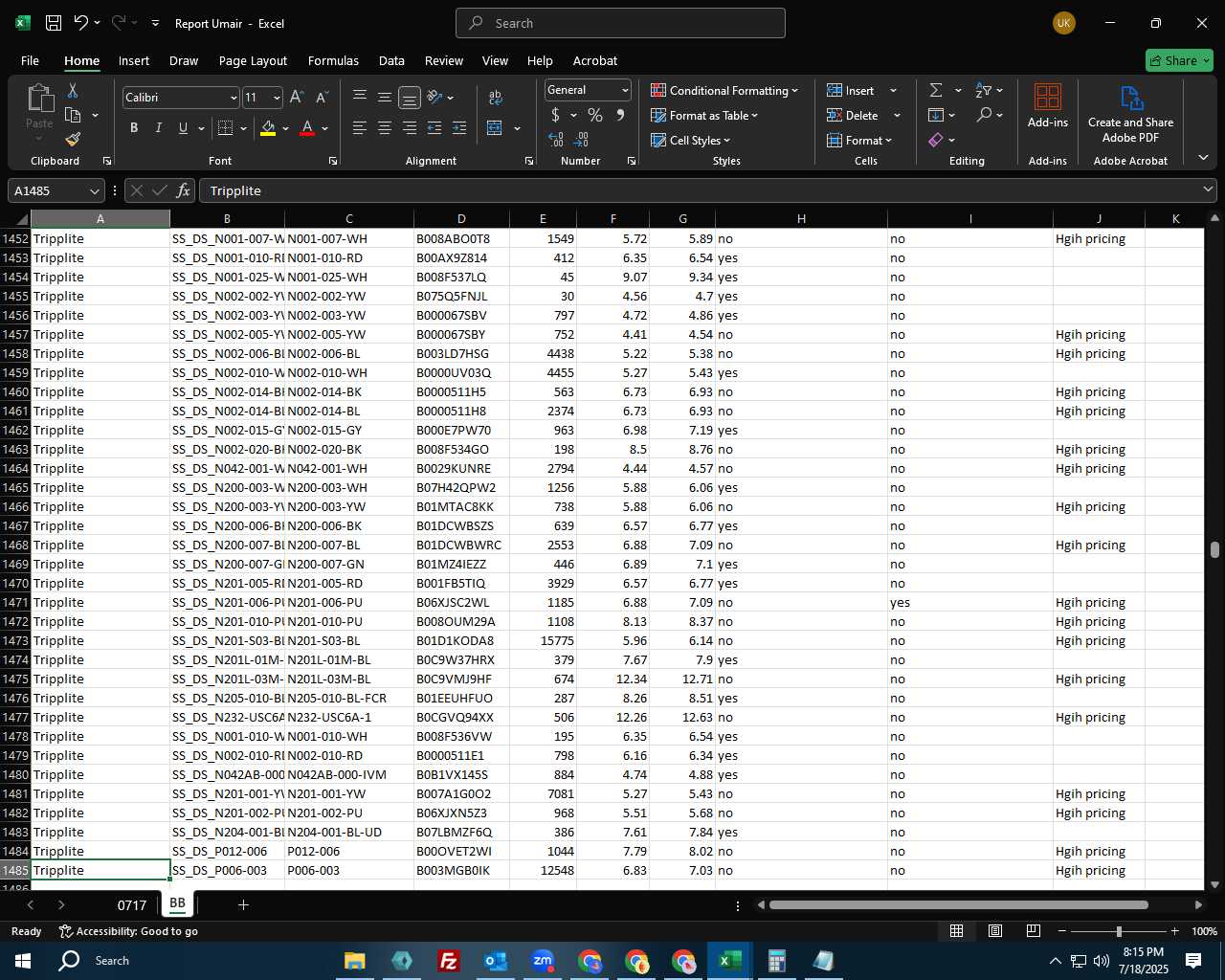Image resolution: width=1225 pixels, height=980 pixels.
Task: Toggle Align Left
Action: pyautogui.click(x=360, y=127)
